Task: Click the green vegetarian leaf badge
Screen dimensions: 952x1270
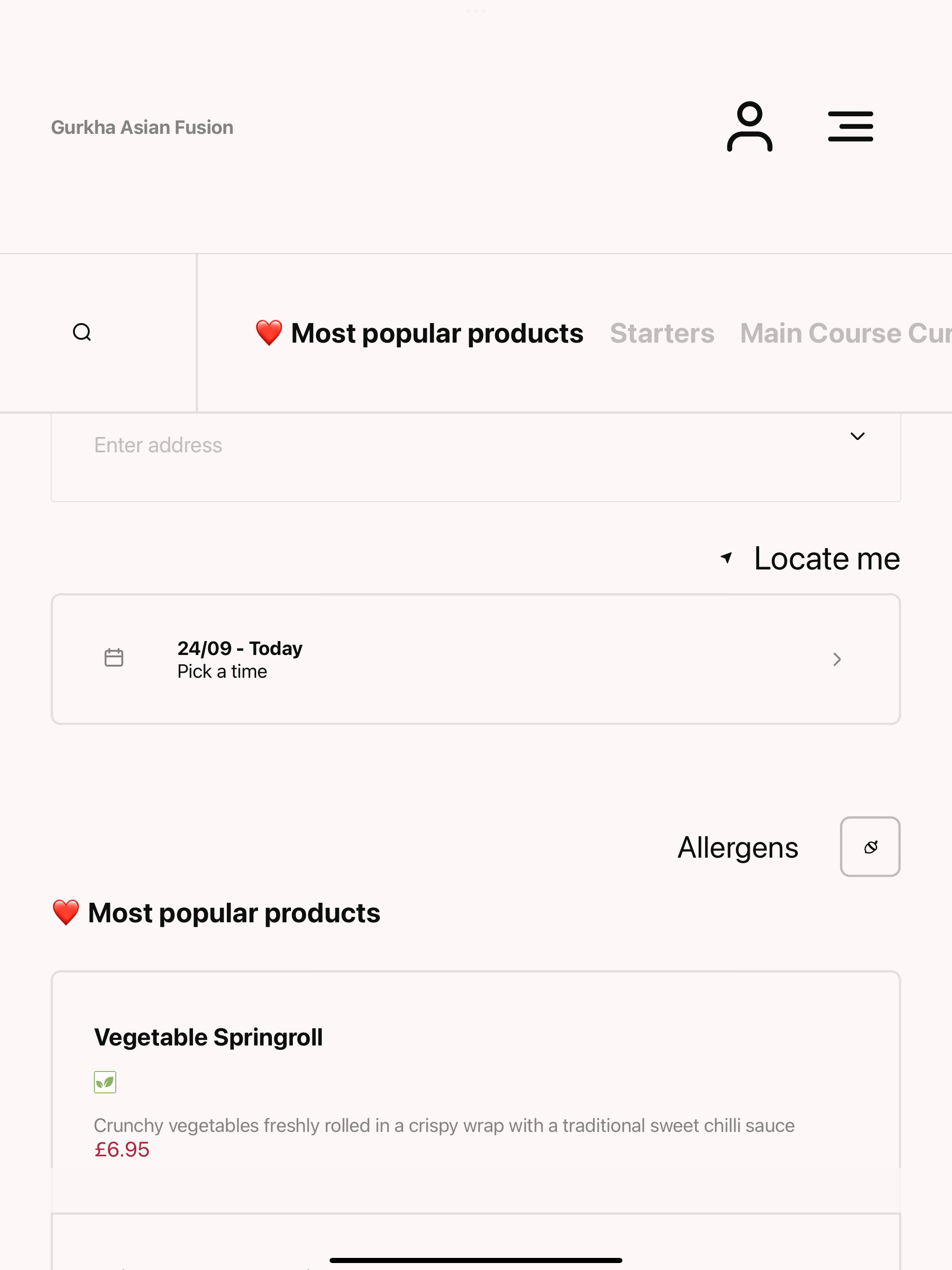Action: point(105,1082)
